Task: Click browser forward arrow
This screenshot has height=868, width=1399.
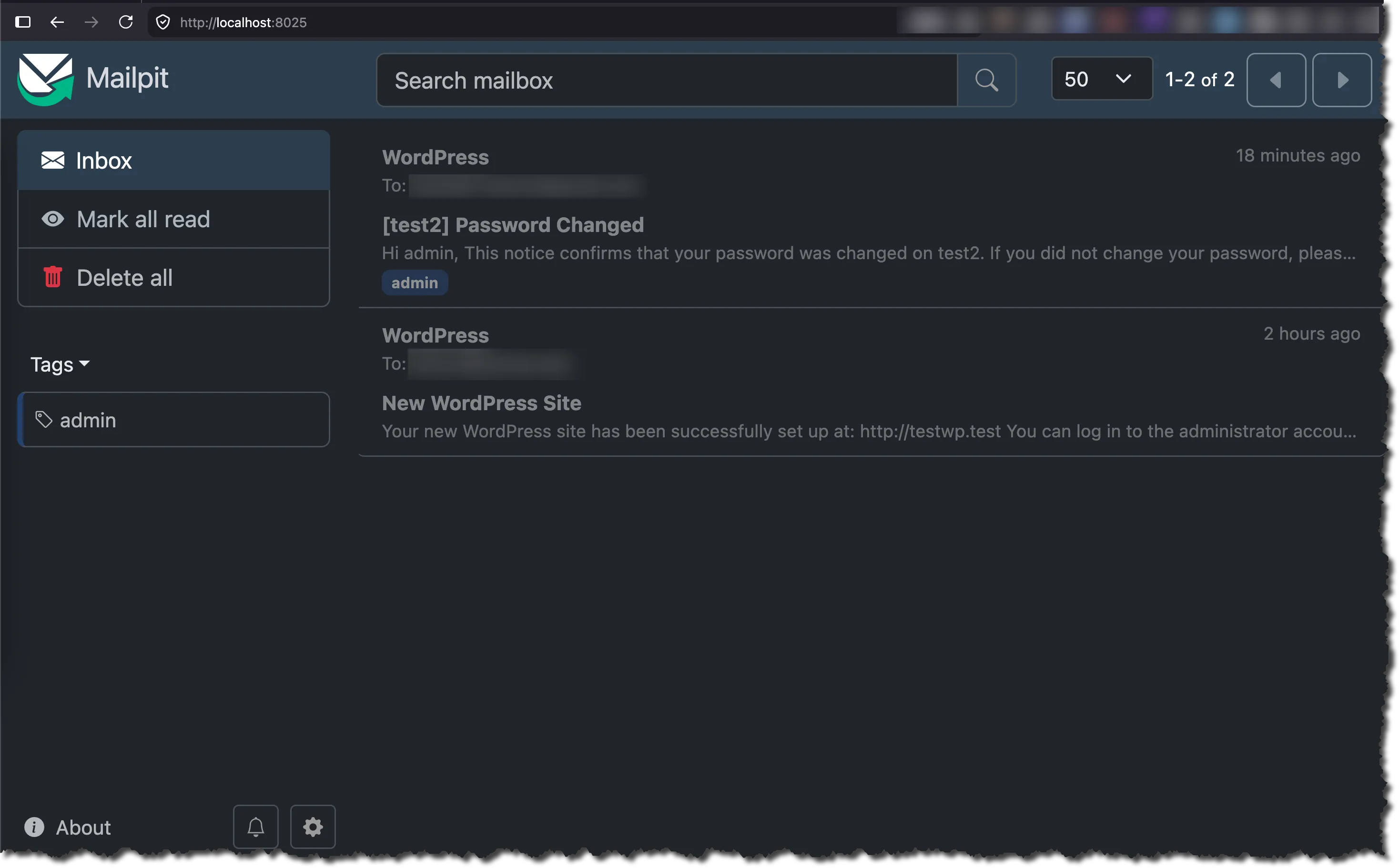Action: [91, 22]
